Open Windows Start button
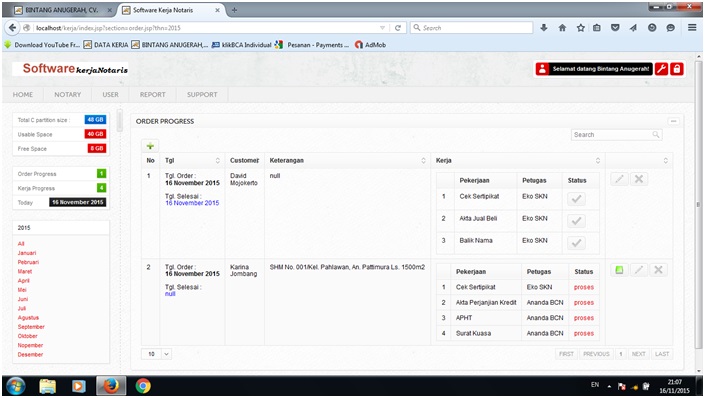 (16, 386)
